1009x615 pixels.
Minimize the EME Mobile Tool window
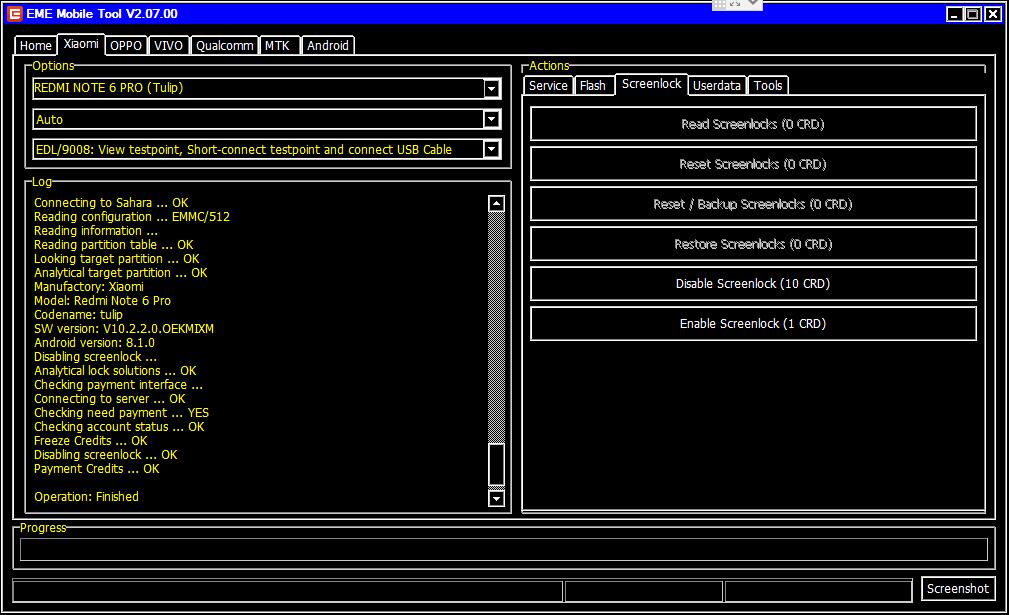click(x=955, y=14)
